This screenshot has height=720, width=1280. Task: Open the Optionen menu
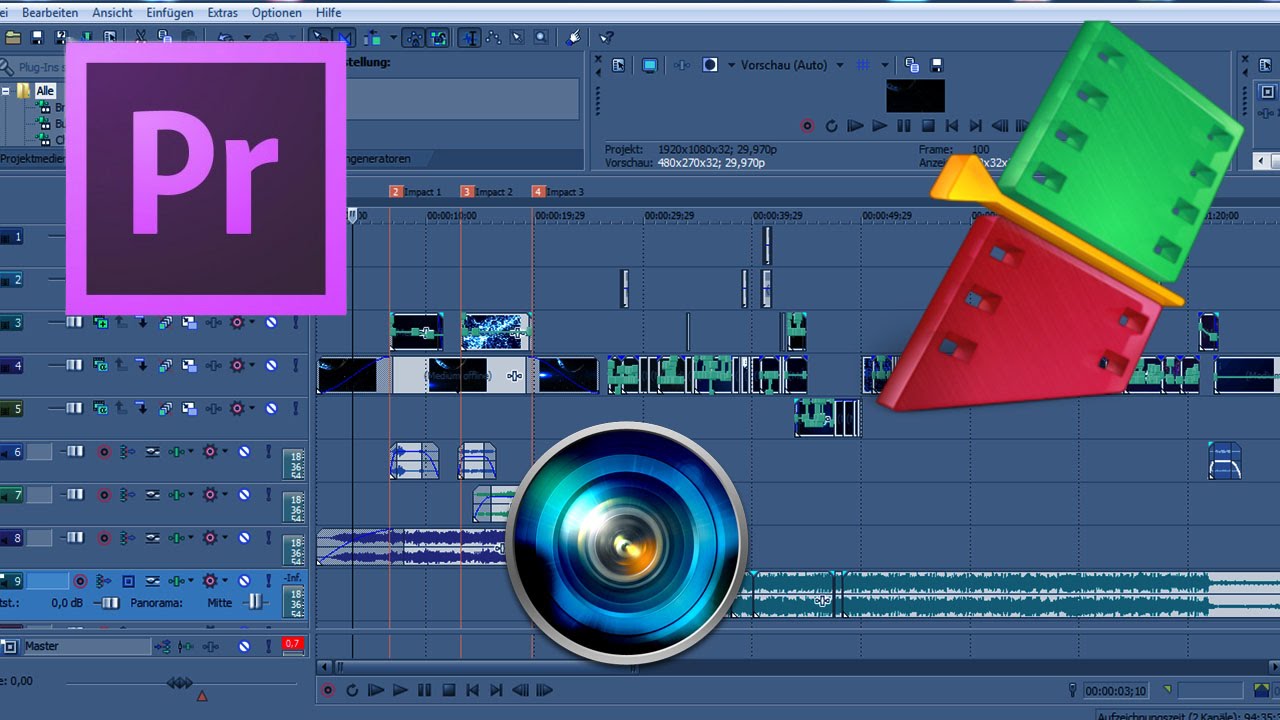[x=276, y=13]
